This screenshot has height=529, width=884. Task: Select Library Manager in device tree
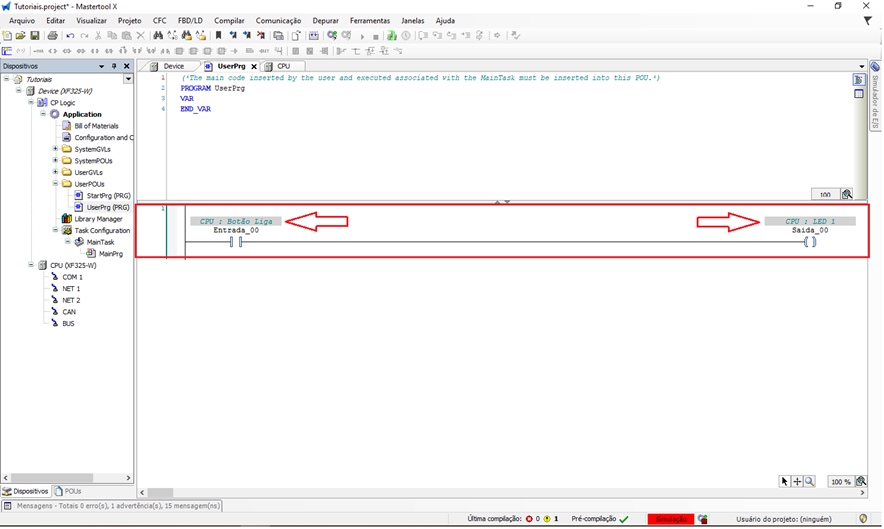98,219
